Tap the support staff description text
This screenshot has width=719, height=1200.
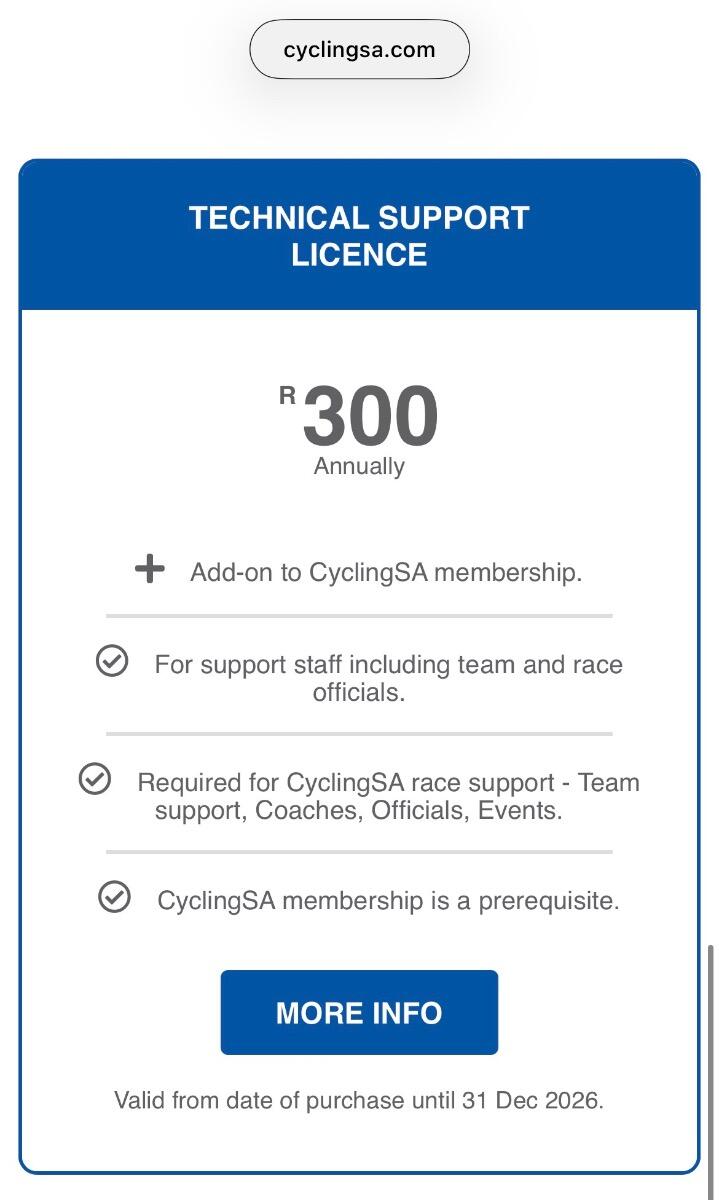pos(388,678)
